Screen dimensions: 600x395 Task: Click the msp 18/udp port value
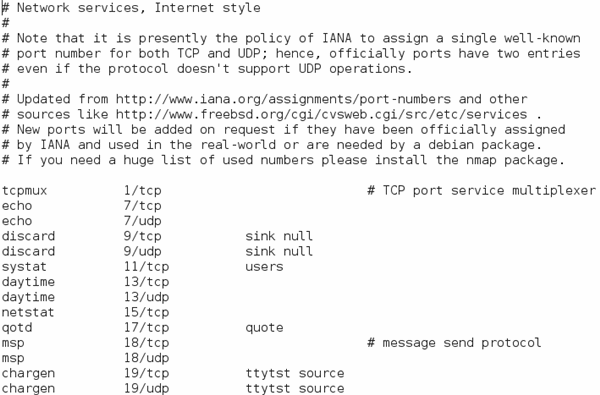[x=146, y=358]
